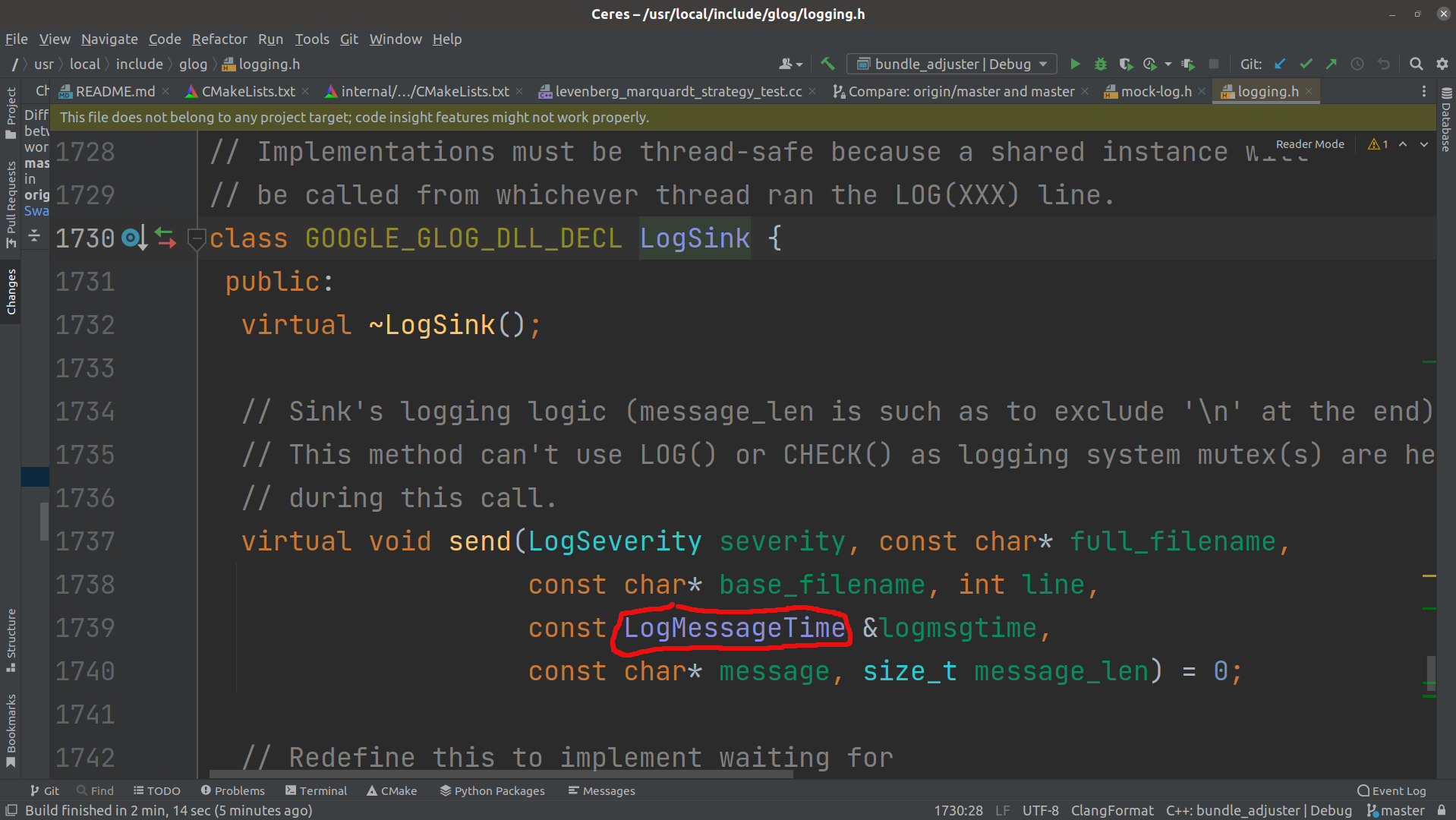Collapse the LogSink class fold marker

tap(196, 238)
